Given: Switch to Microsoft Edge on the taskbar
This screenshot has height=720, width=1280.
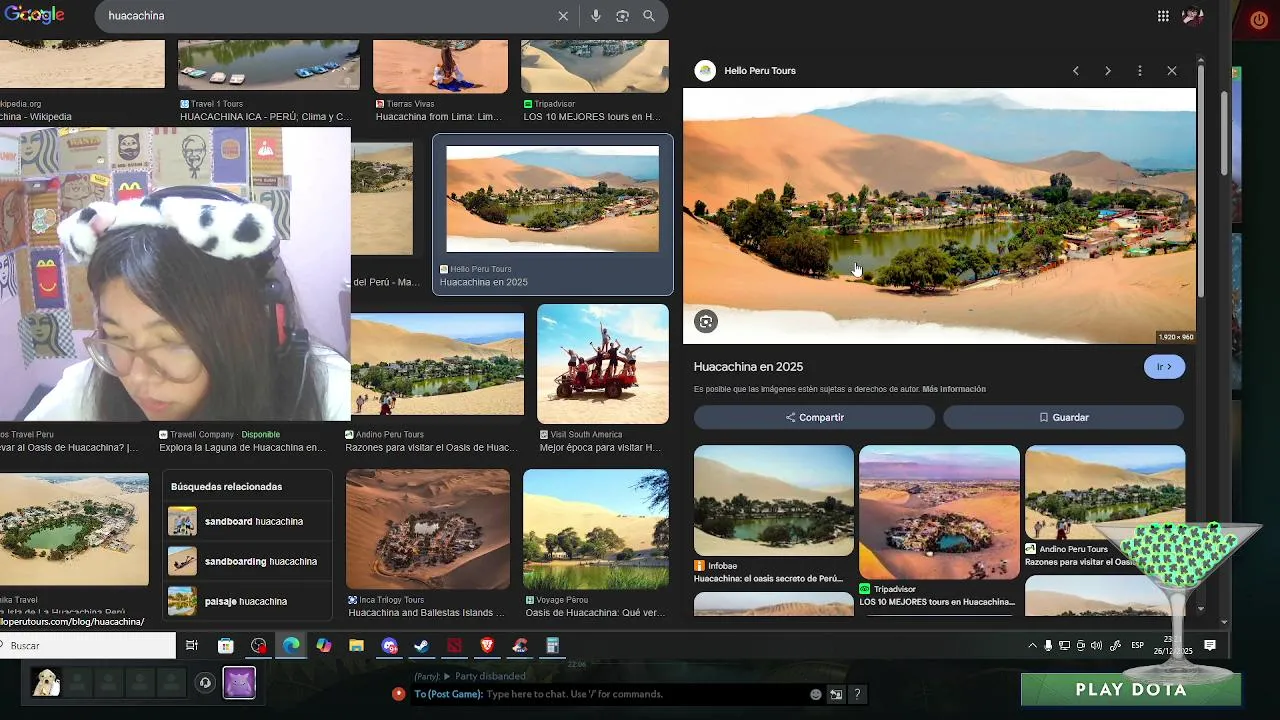Looking at the screenshot, I should 291,646.
